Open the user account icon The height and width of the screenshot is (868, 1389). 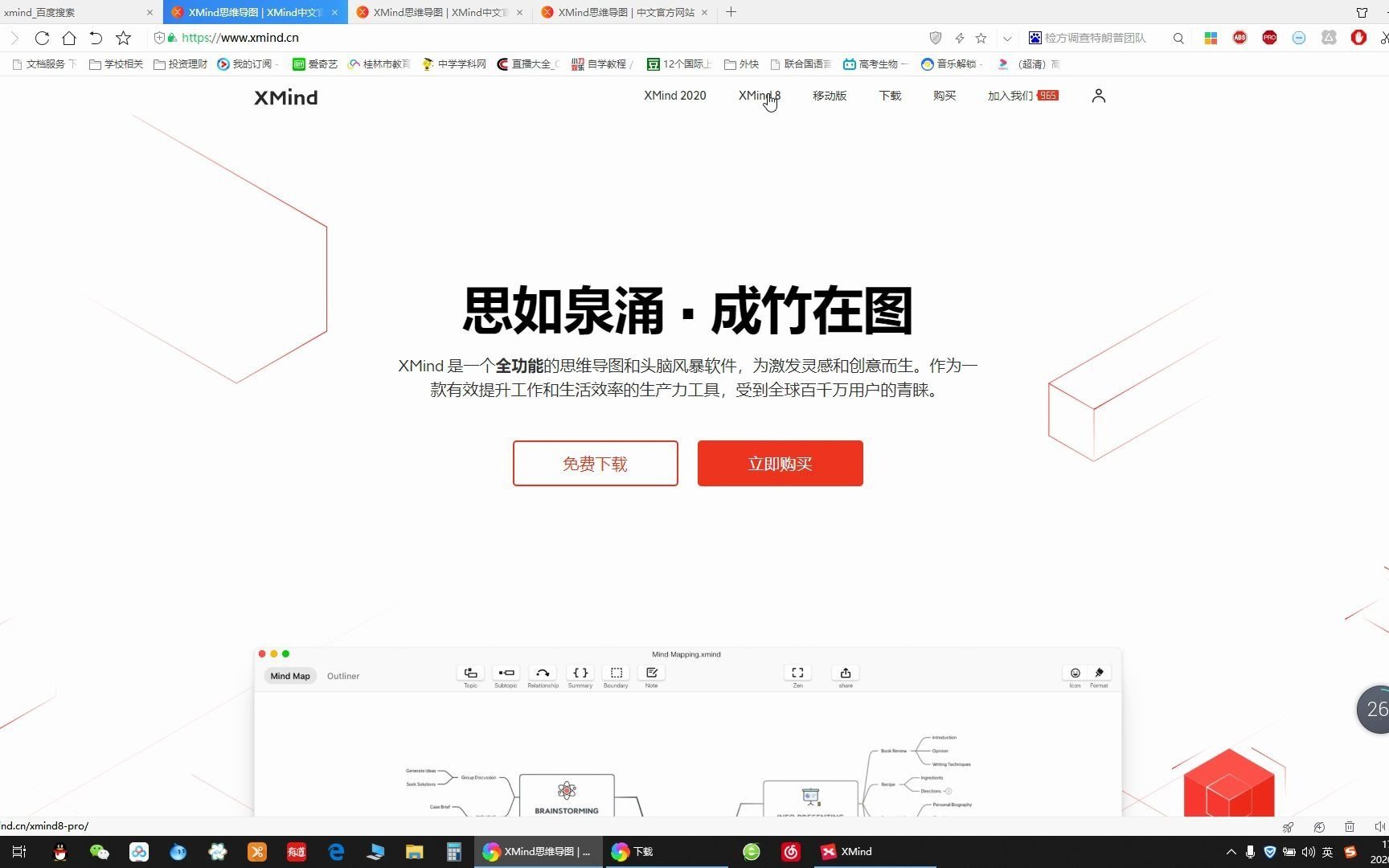[x=1099, y=96]
